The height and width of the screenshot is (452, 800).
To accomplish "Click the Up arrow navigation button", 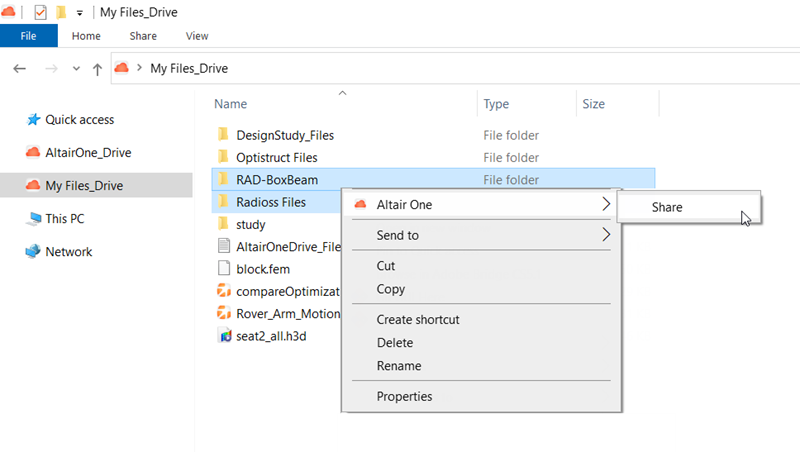I will [97, 69].
